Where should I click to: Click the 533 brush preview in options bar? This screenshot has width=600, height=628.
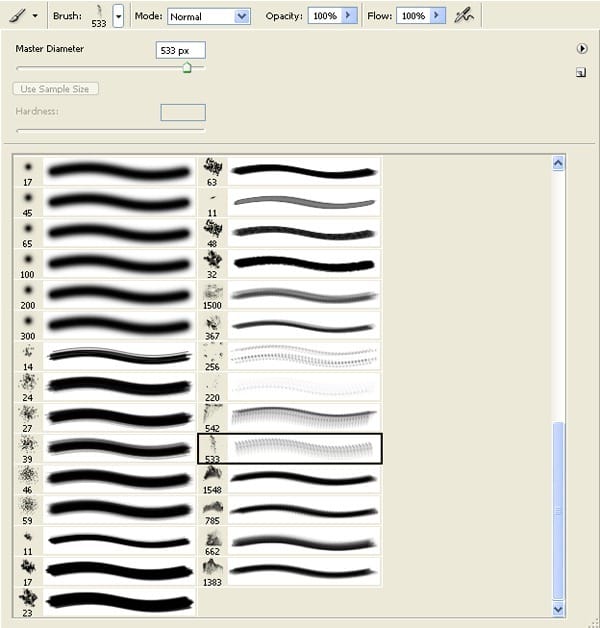click(99, 16)
